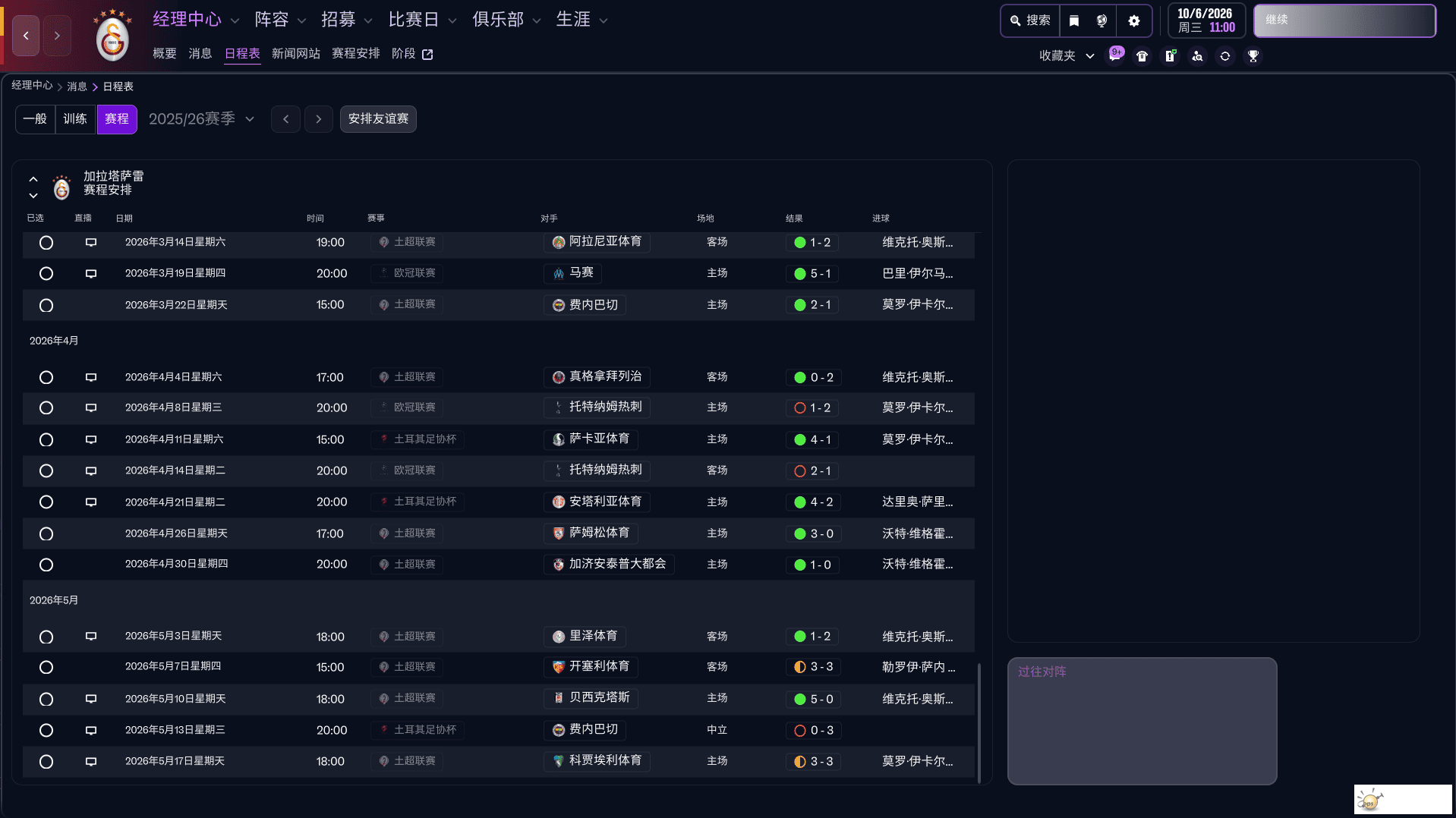The height and width of the screenshot is (818, 1456).
Task: Click the Galatasaray club crest logo
Action: (x=112, y=36)
